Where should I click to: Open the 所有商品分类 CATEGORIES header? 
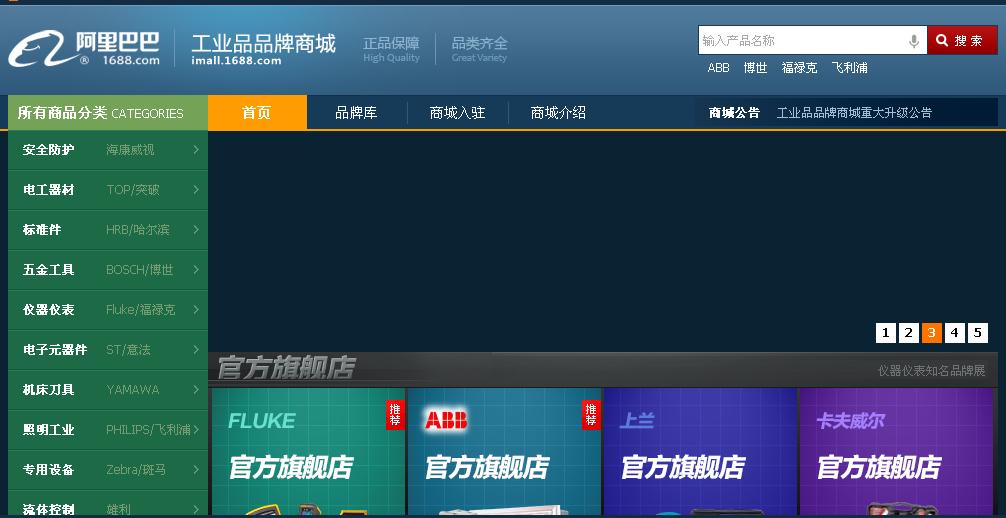(108, 113)
